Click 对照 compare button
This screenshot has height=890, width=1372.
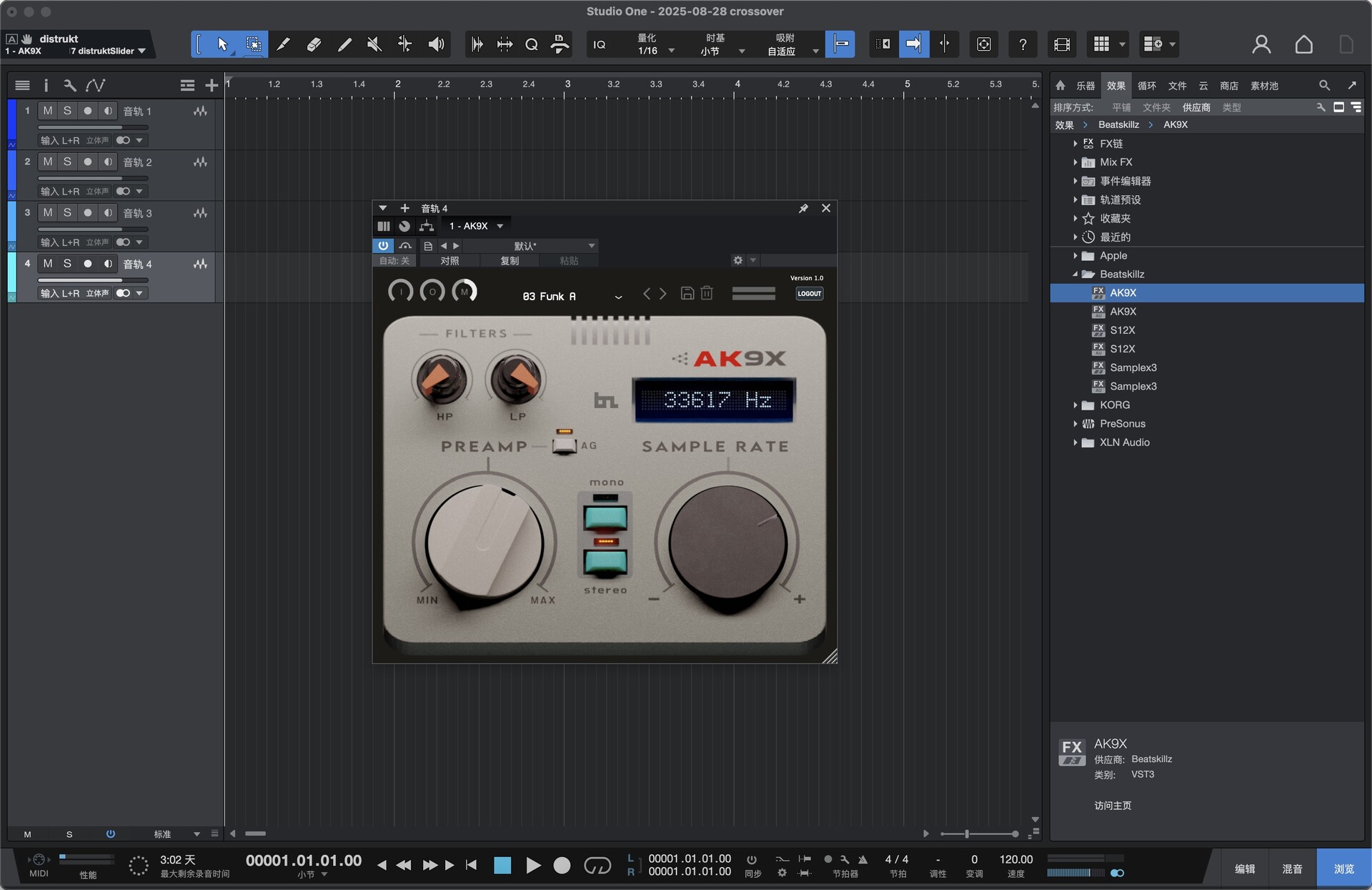[x=449, y=260]
